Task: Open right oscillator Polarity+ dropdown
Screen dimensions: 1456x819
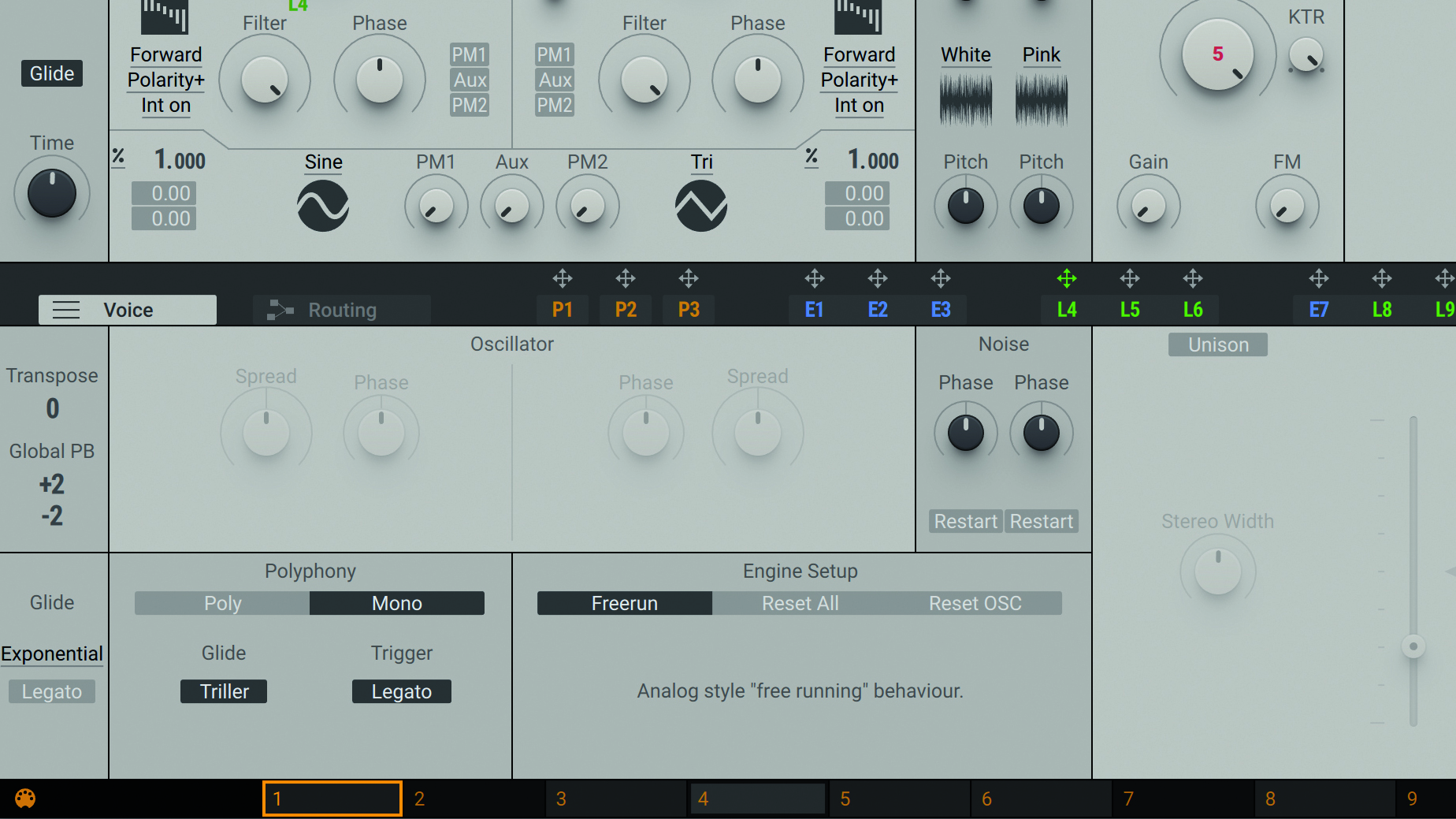Action: click(x=859, y=80)
